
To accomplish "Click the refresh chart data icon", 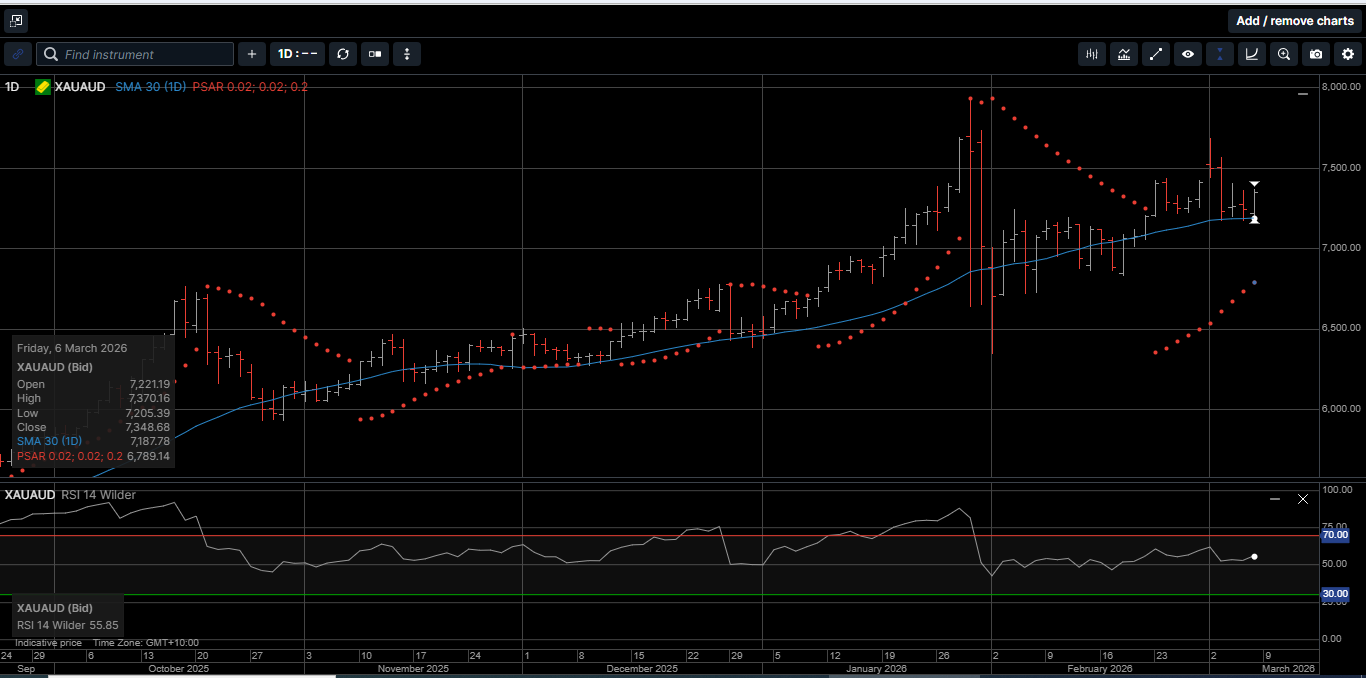I will click(x=343, y=54).
